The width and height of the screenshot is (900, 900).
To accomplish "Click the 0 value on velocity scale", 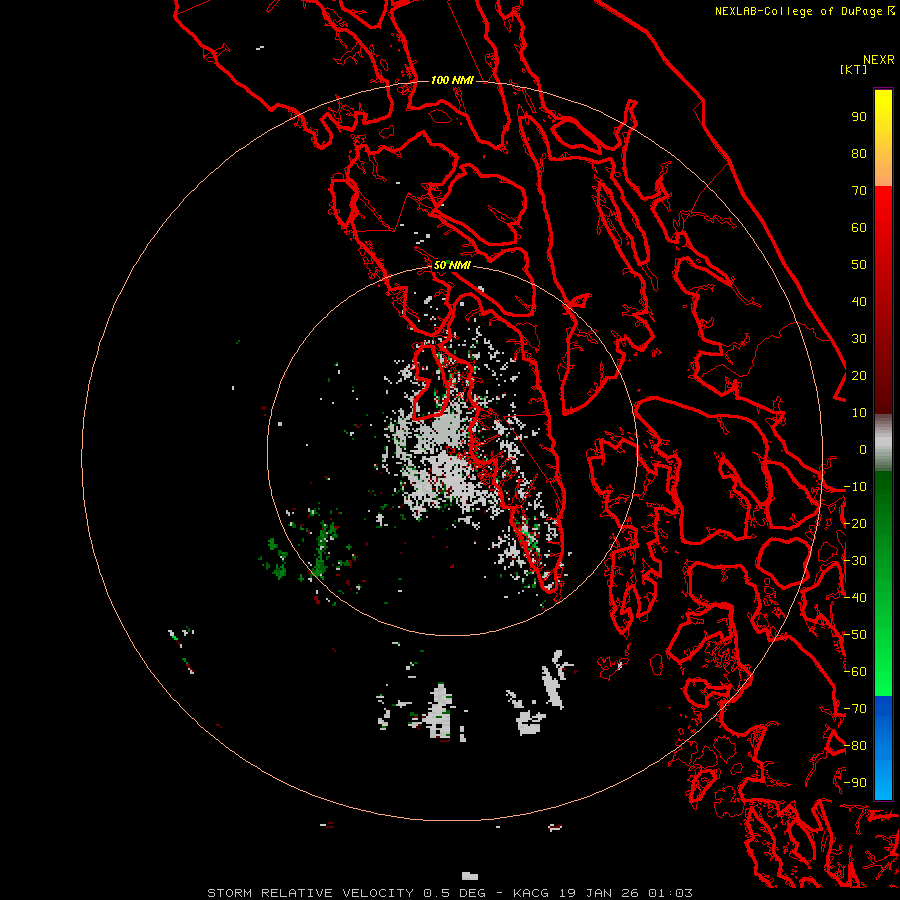I will pyautogui.click(x=863, y=450).
